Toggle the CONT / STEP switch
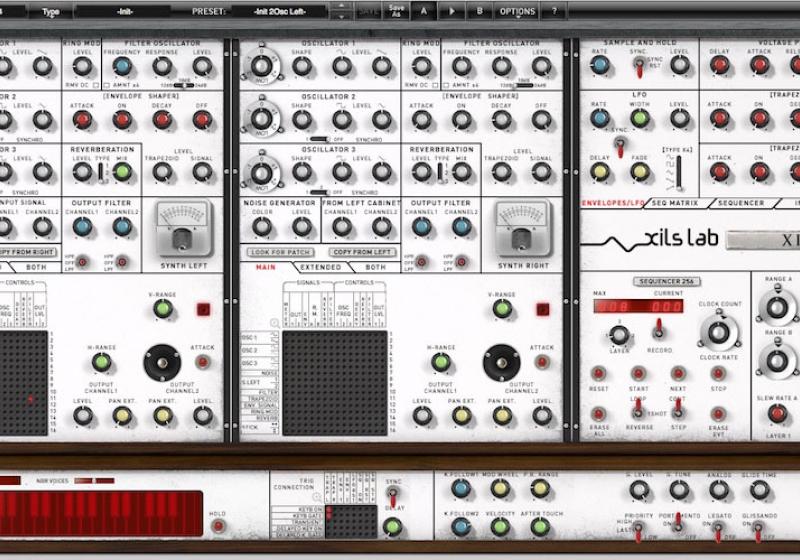The image size is (800, 560). tap(678, 409)
